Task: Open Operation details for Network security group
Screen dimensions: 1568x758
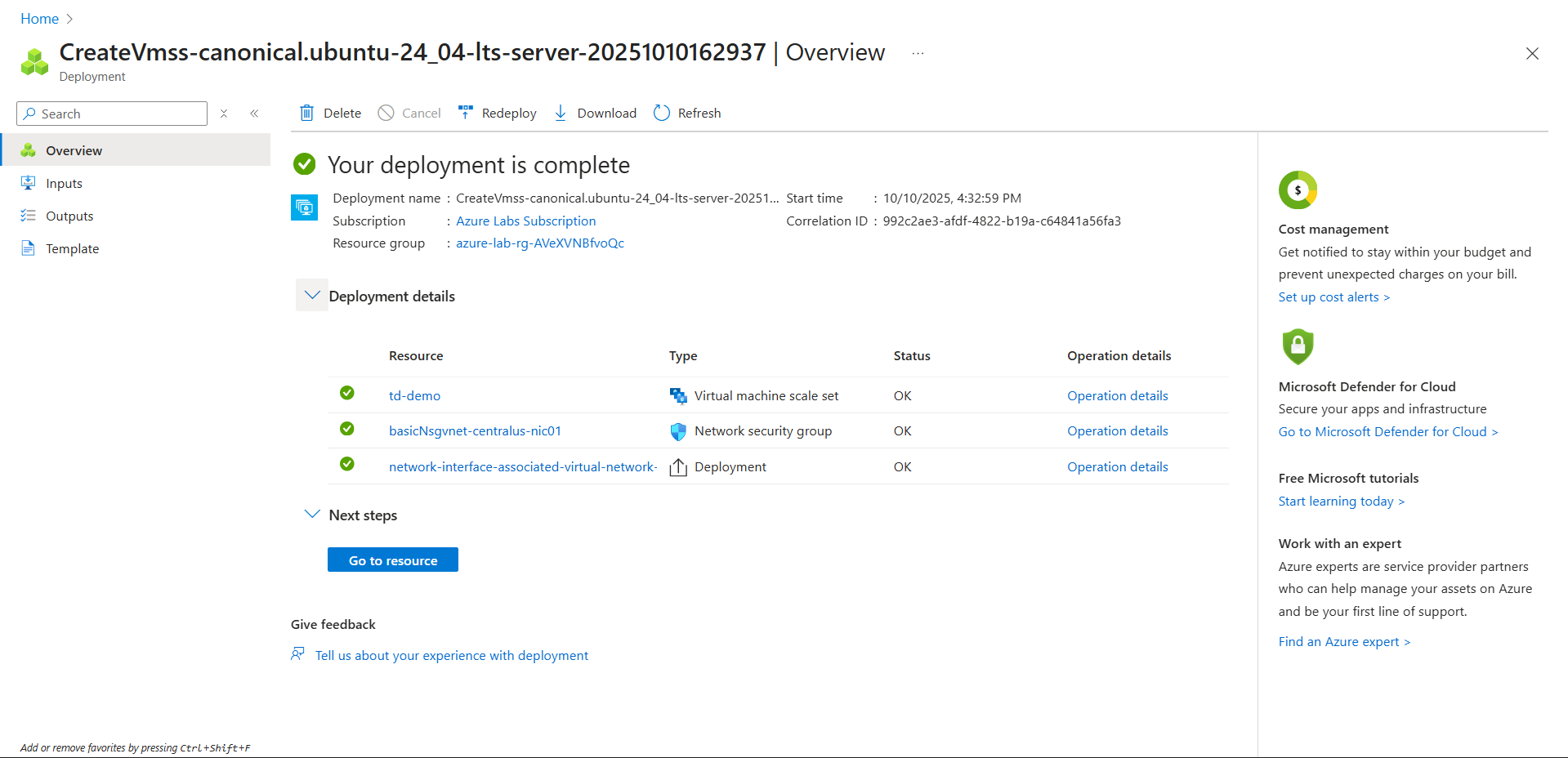Action: (1117, 431)
